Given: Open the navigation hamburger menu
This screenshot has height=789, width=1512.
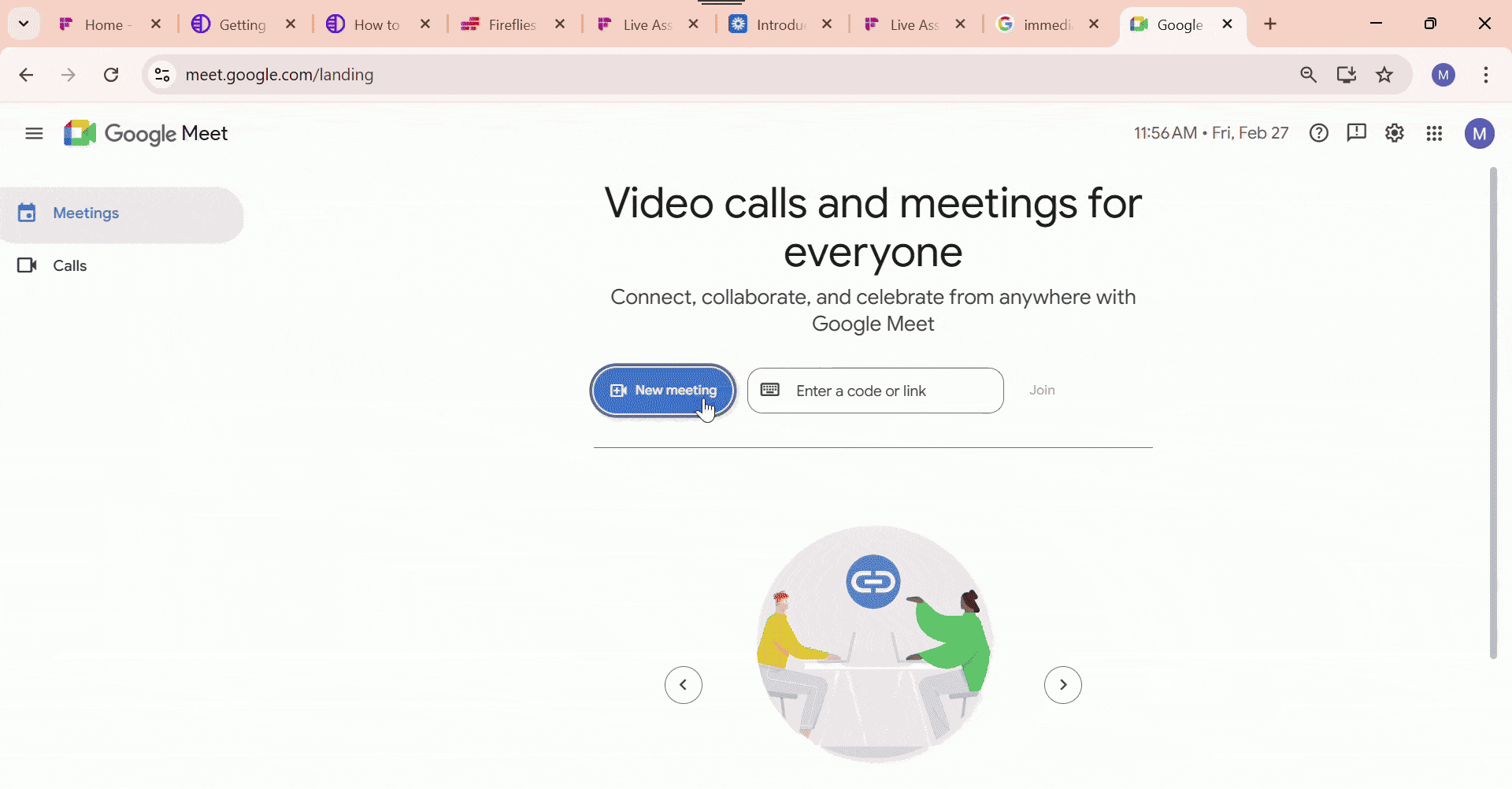Looking at the screenshot, I should pyautogui.click(x=33, y=133).
